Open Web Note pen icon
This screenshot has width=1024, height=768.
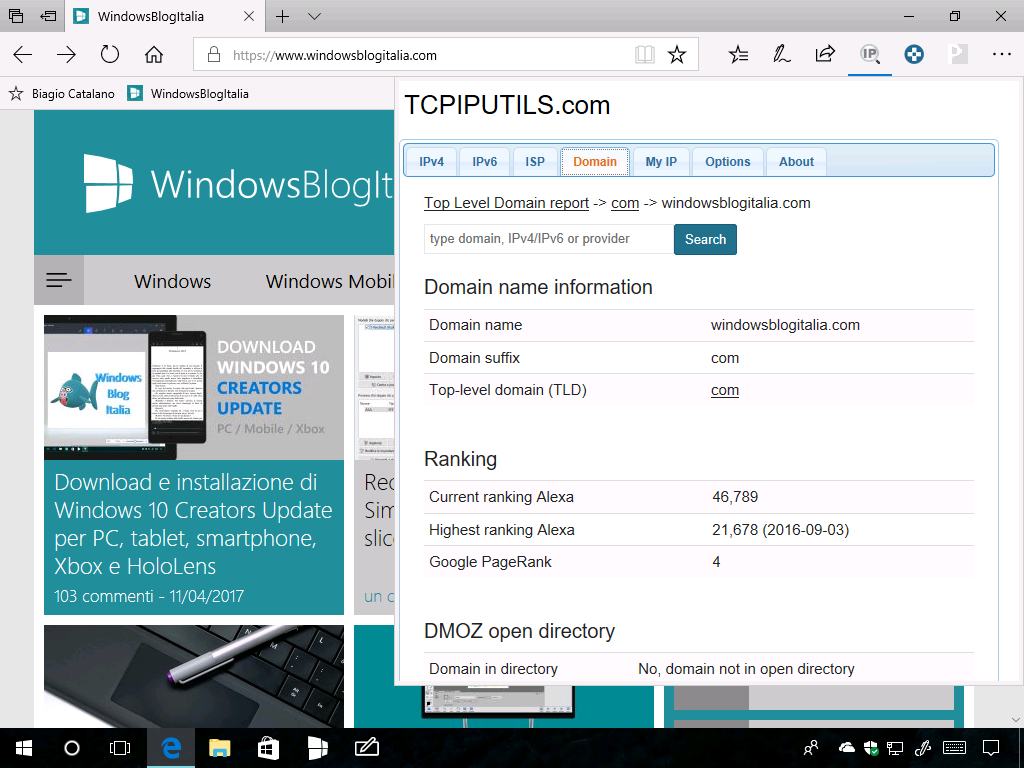tap(782, 55)
